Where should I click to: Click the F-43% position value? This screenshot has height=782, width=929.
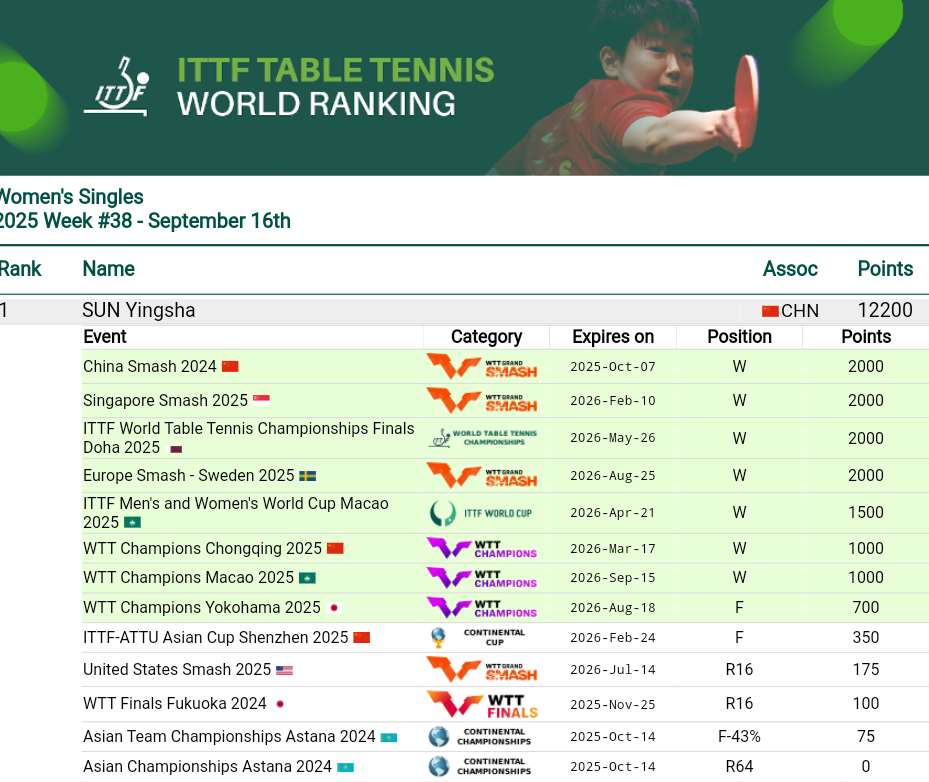pos(739,736)
